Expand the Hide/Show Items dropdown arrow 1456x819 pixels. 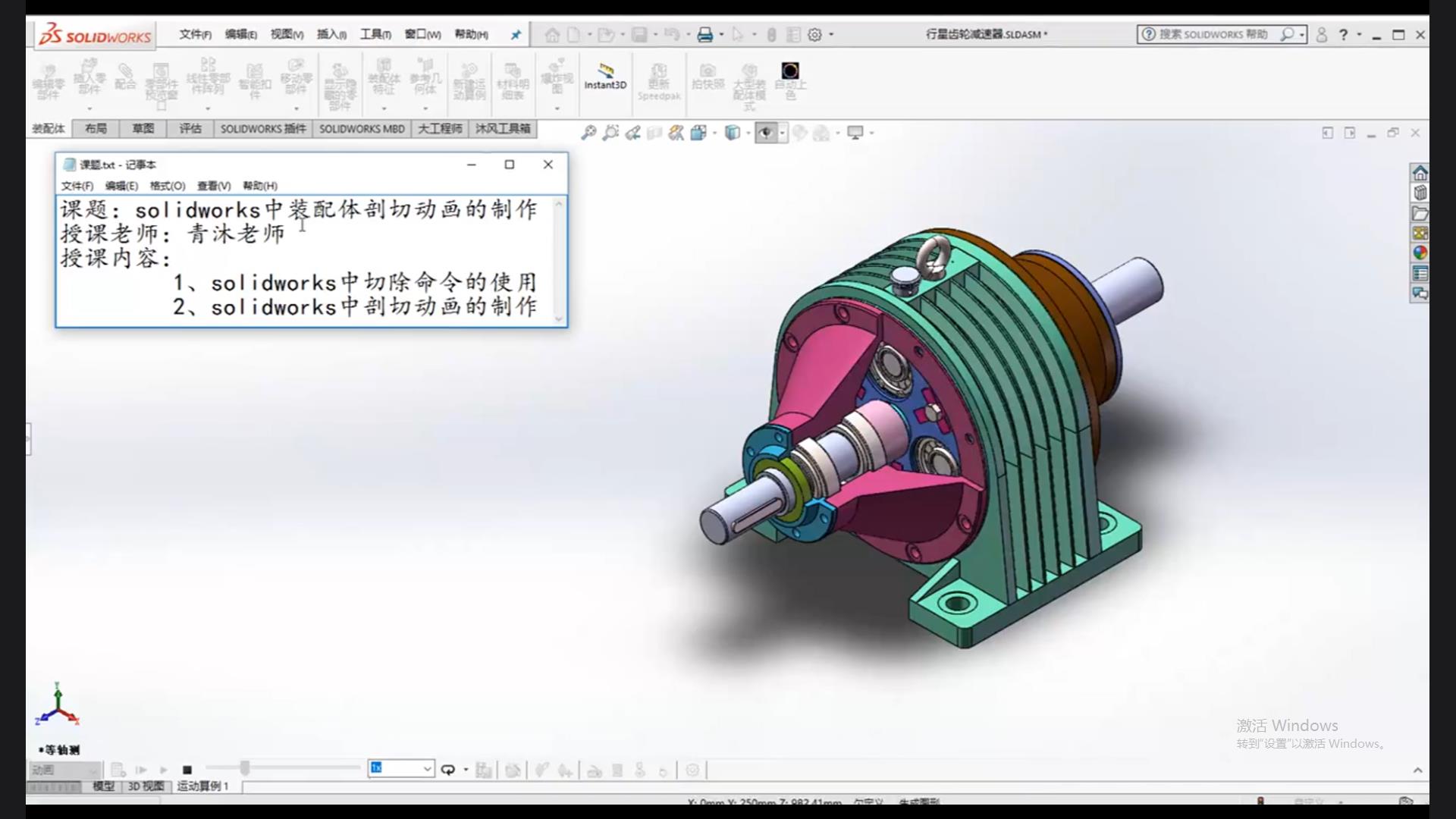(782, 133)
